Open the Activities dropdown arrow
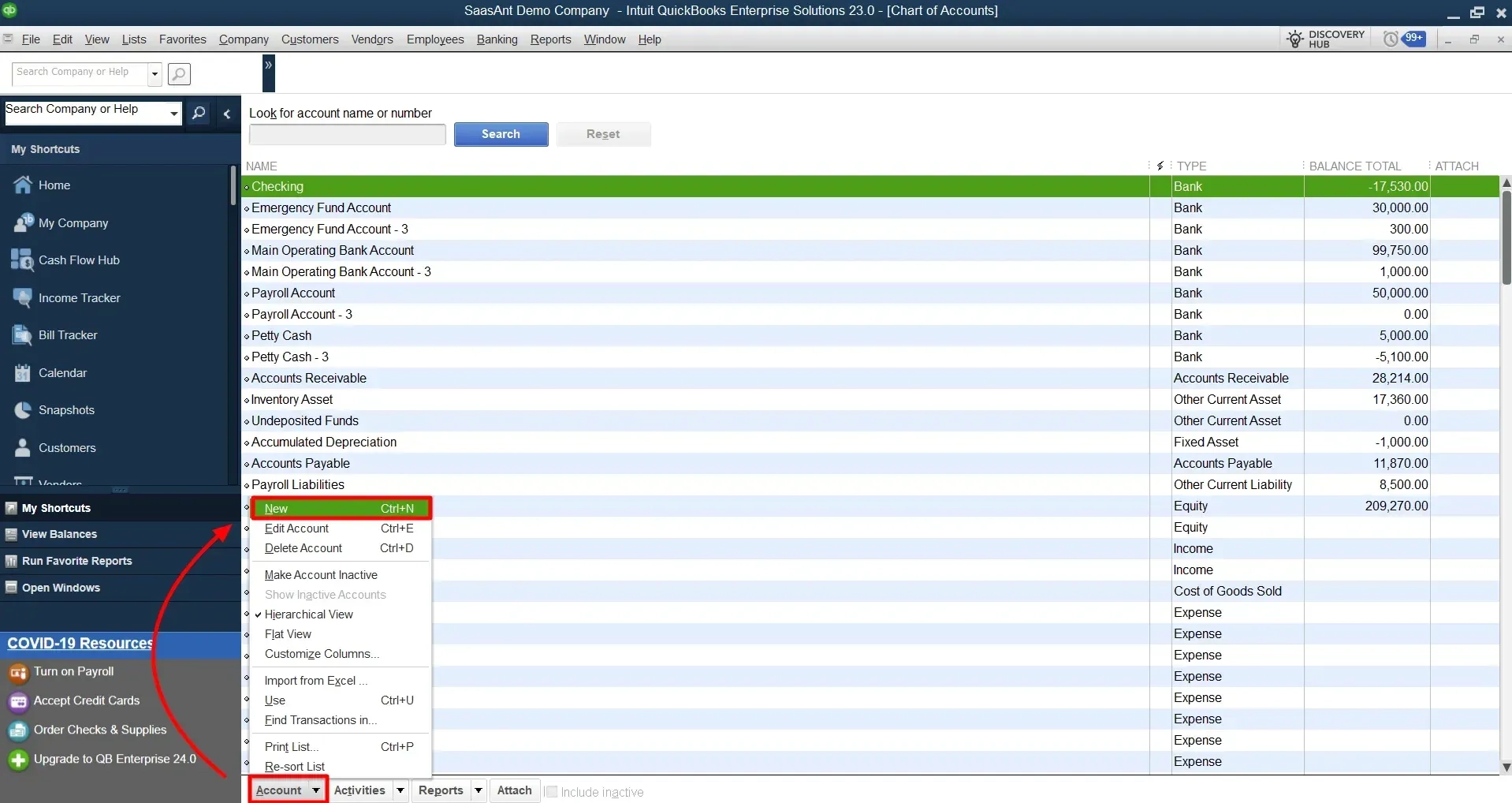The height and width of the screenshot is (803, 1512). pyautogui.click(x=400, y=790)
